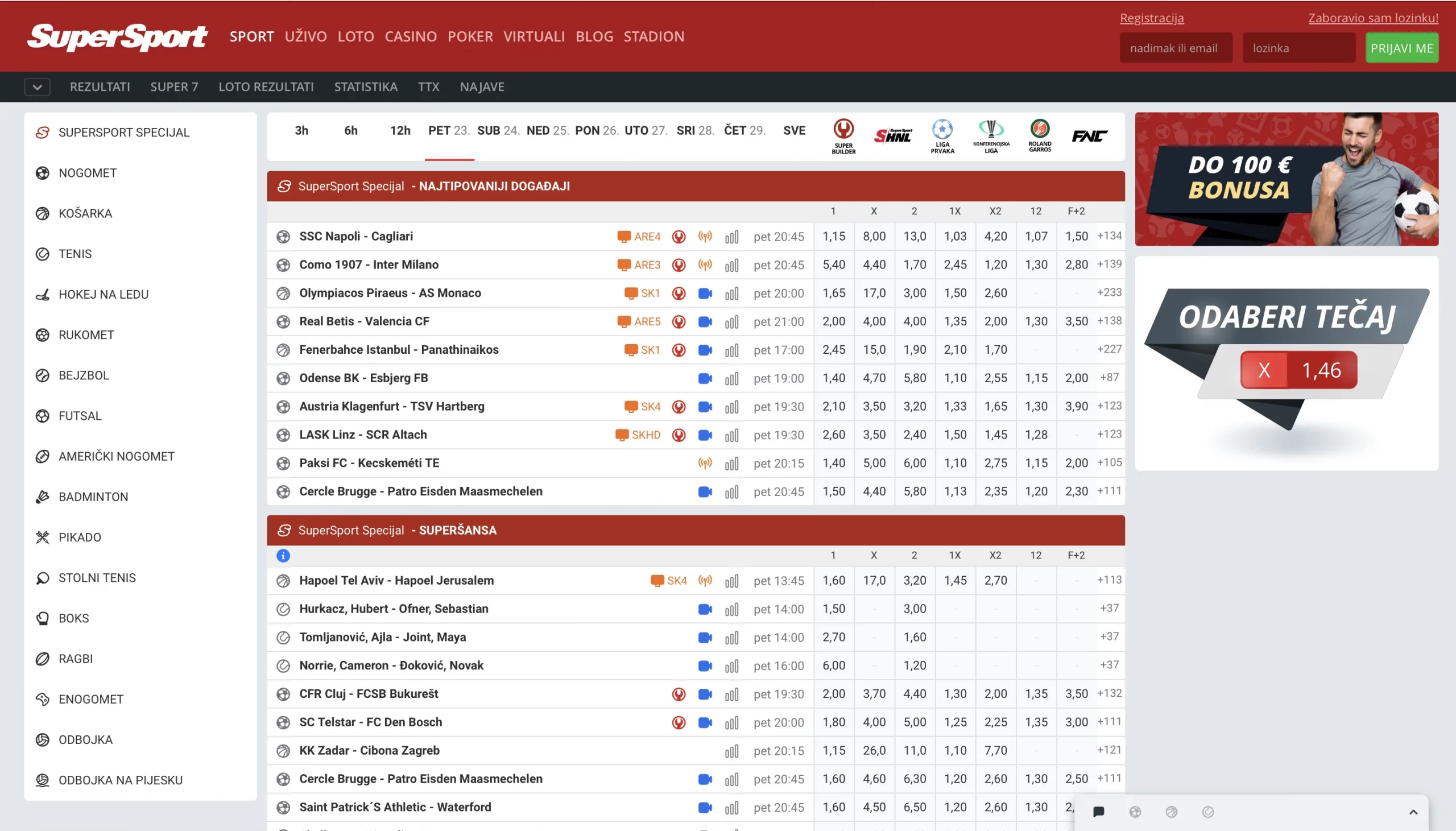Screen dimensions: 1456x831
Task: Click Zaboravio sam lozinku link
Action: [1374, 18]
